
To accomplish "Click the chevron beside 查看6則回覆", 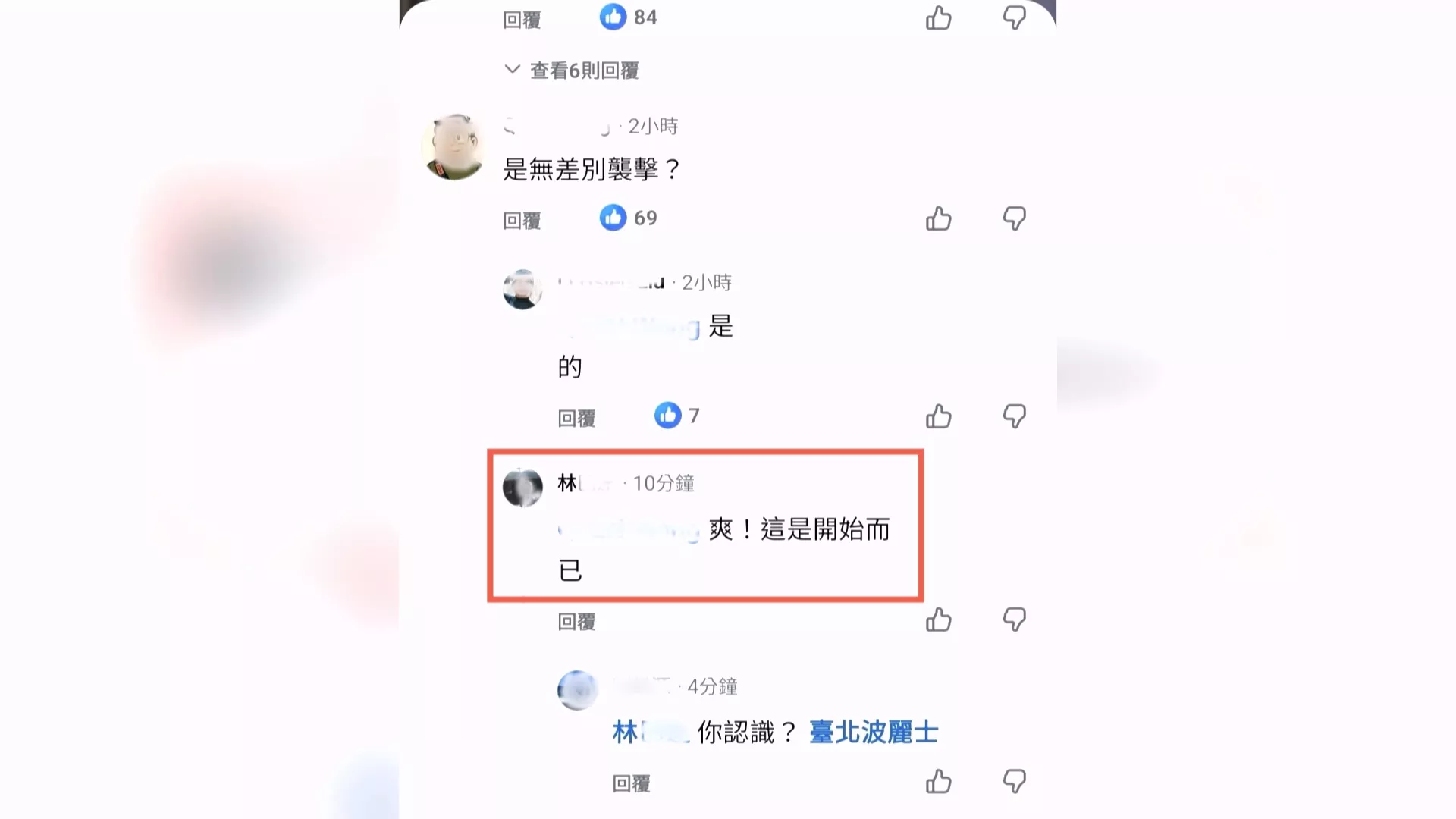I will [513, 70].
